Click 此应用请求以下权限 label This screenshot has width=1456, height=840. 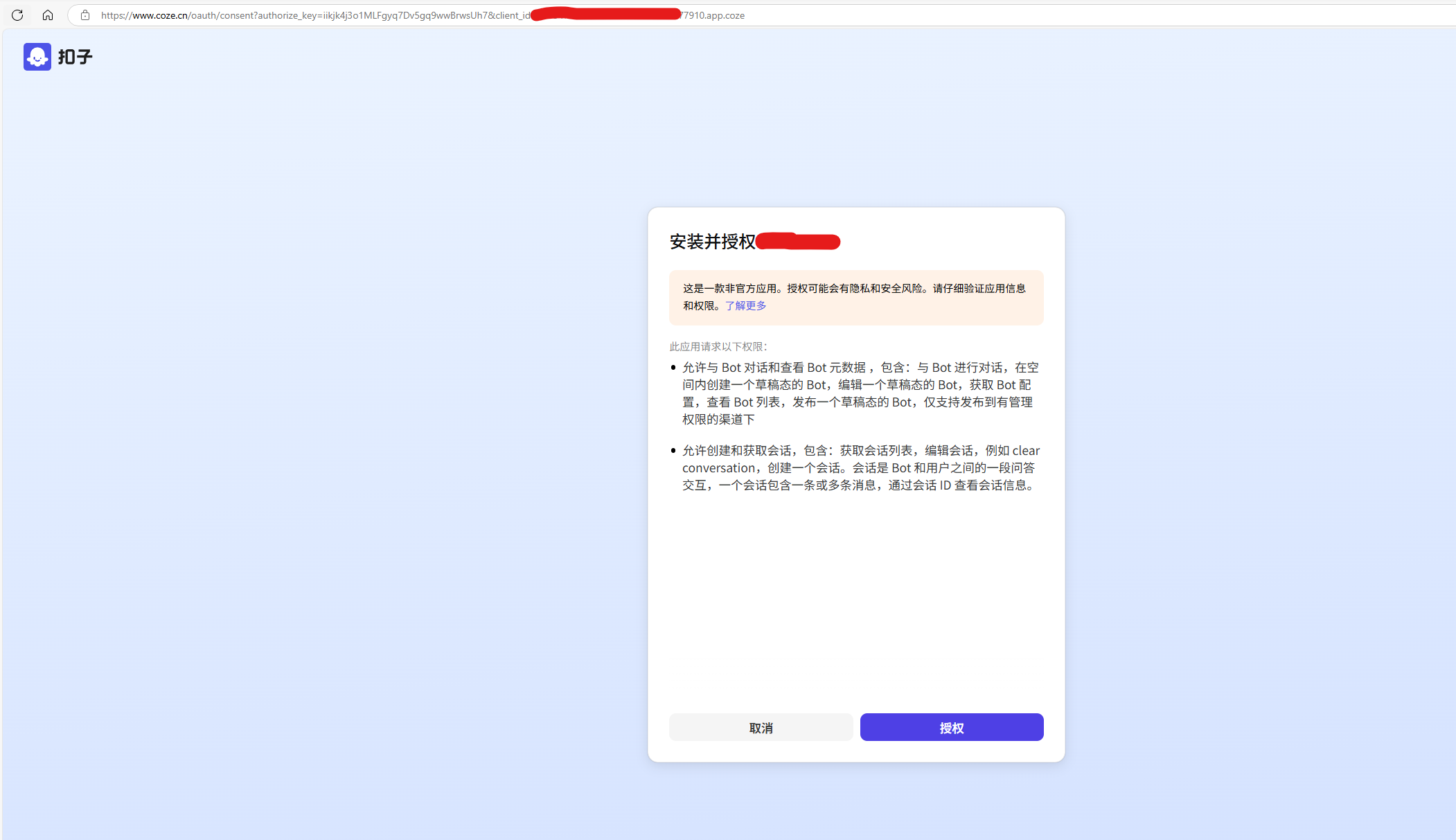click(718, 346)
